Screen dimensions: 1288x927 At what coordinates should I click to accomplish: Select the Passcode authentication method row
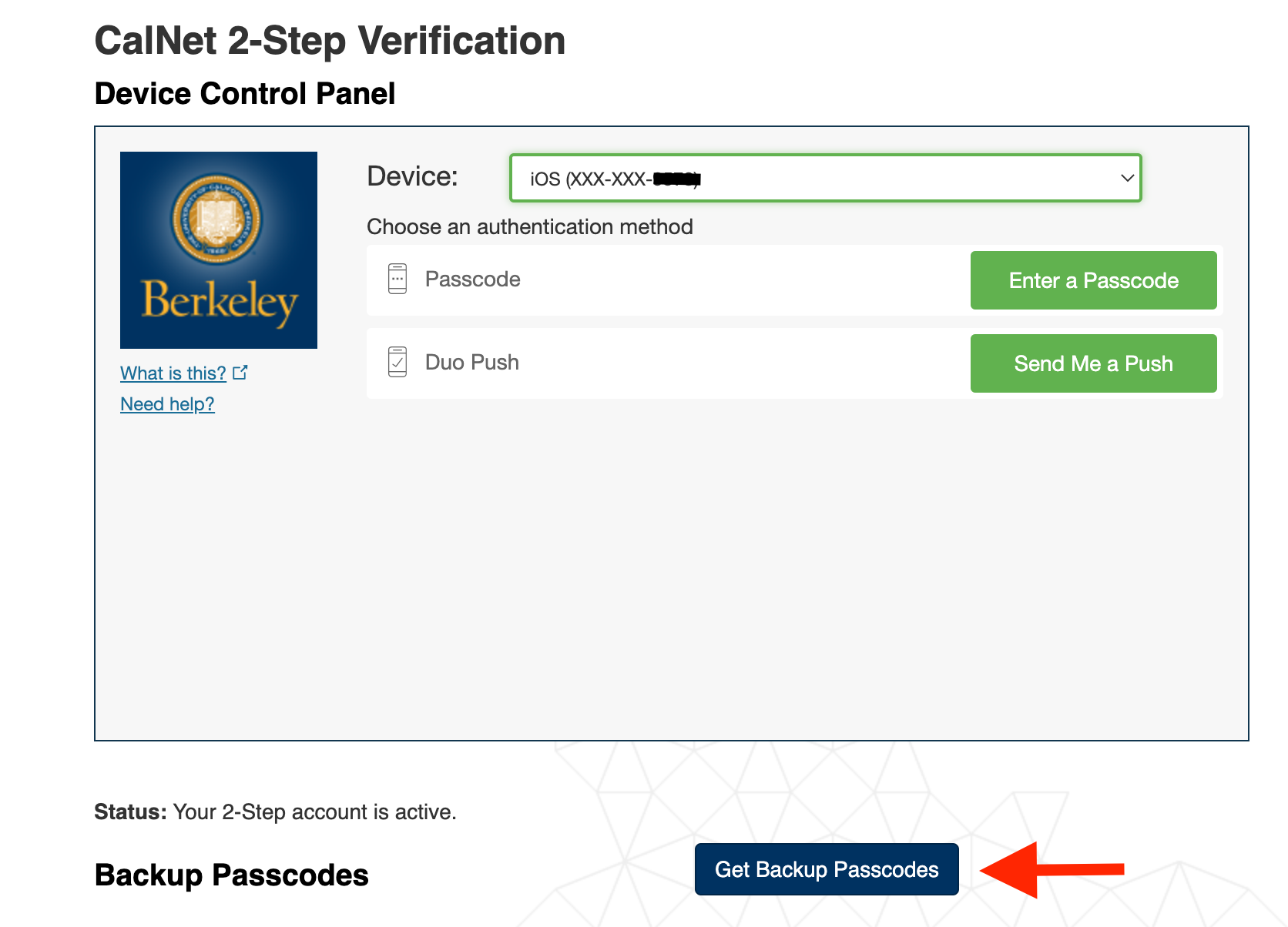794,280
